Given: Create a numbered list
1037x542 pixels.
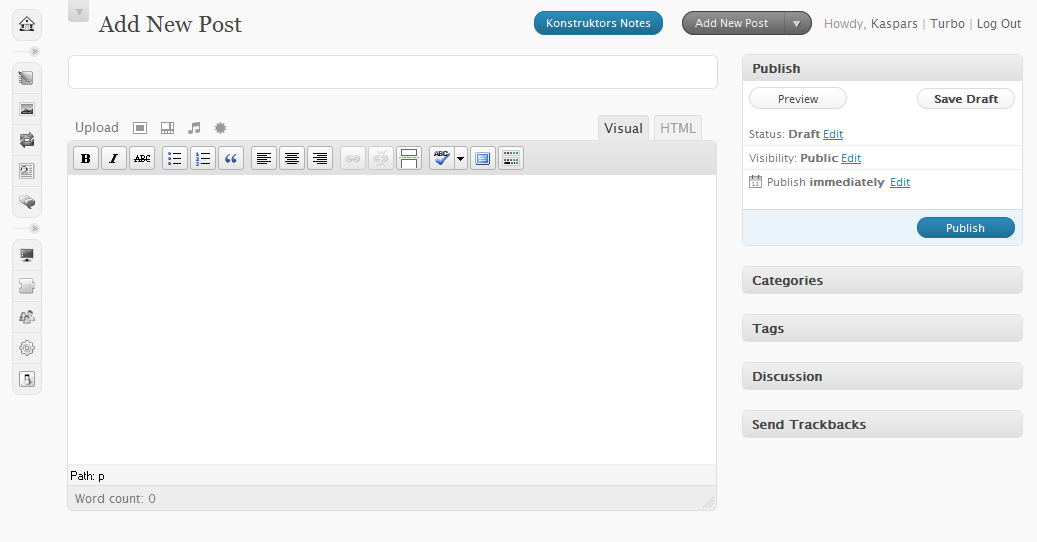Looking at the screenshot, I should tap(203, 158).
